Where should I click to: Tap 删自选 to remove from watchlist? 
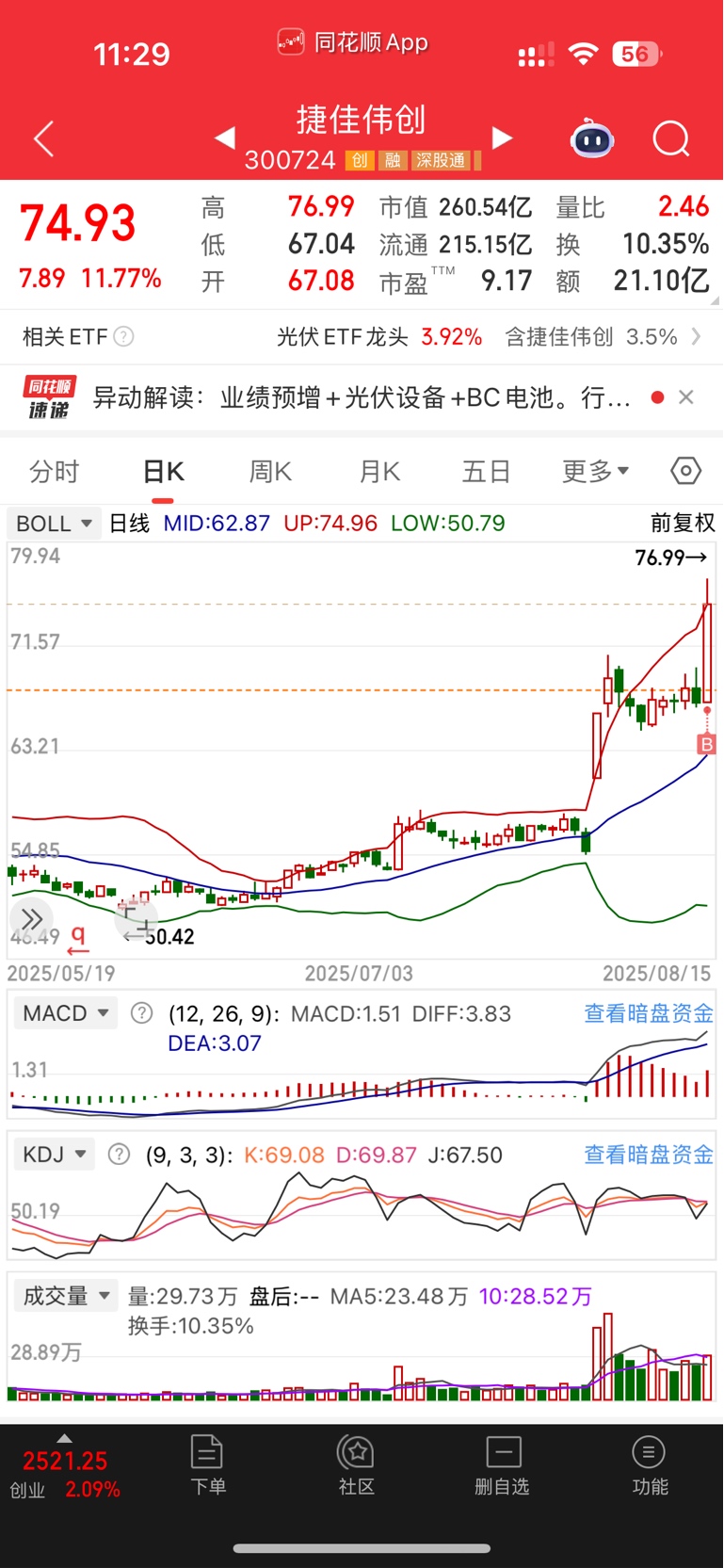coord(503,1464)
